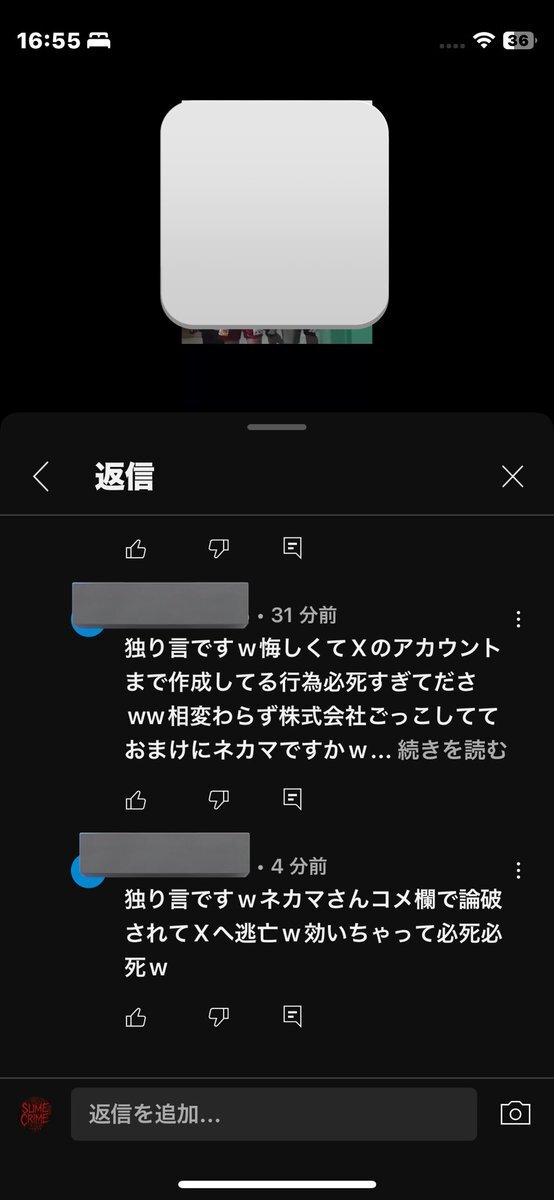554x1200 pixels.
Task: Reply to the 4 分前 comment
Action: [292, 1017]
